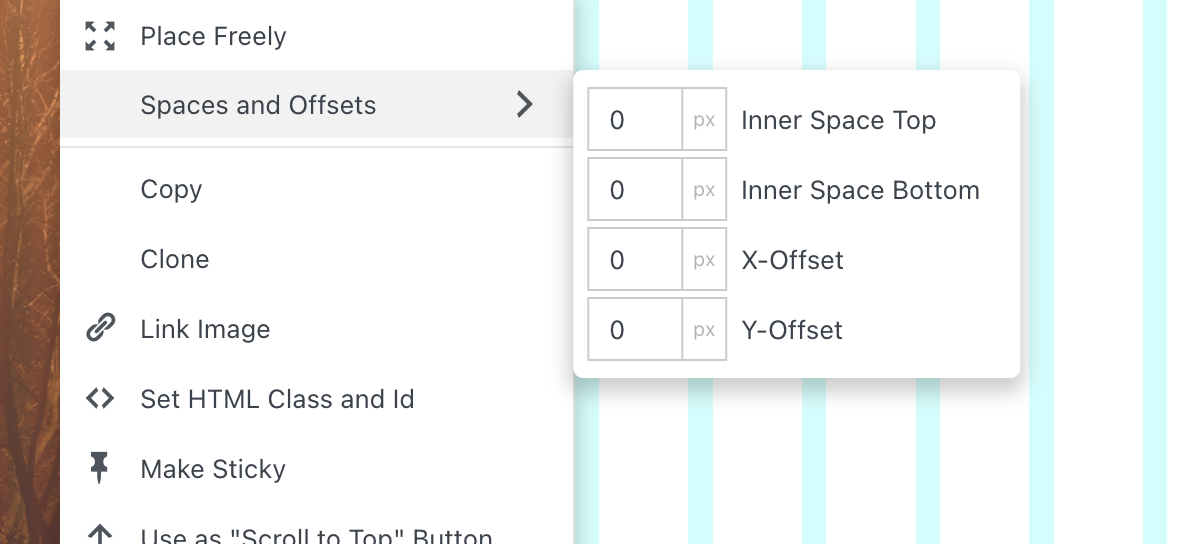Click the Scroll to Top arrow icon
The width and height of the screenshot is (1200, 544).
coord(100,535)
